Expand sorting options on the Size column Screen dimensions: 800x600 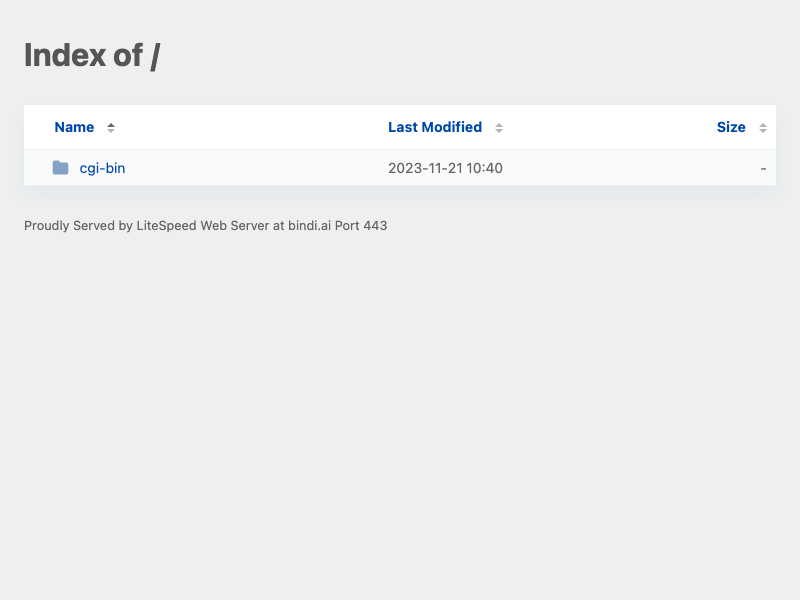[x=763, y=127]
